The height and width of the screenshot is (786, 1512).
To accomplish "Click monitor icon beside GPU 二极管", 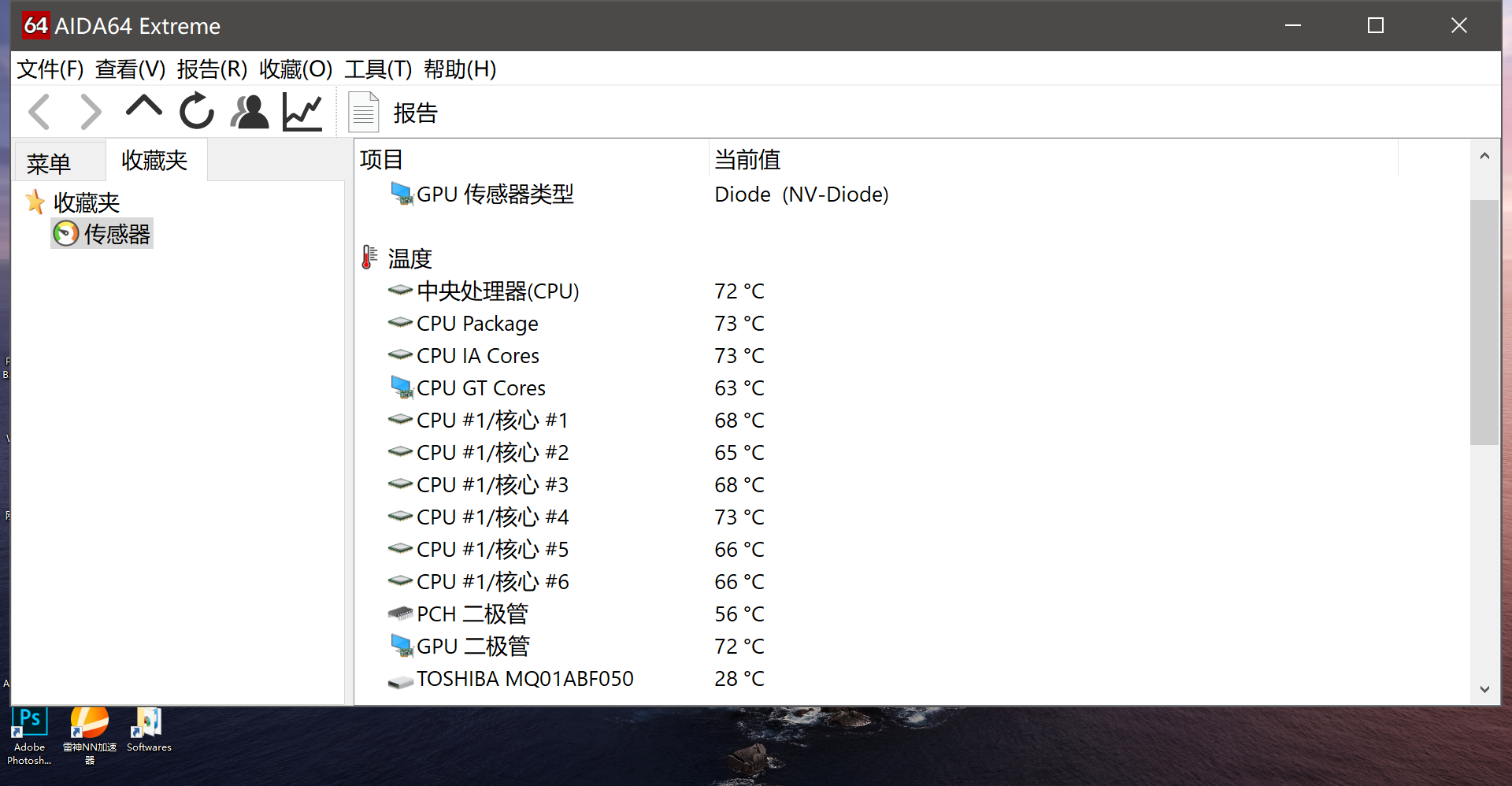I will [x=402, y=646].
